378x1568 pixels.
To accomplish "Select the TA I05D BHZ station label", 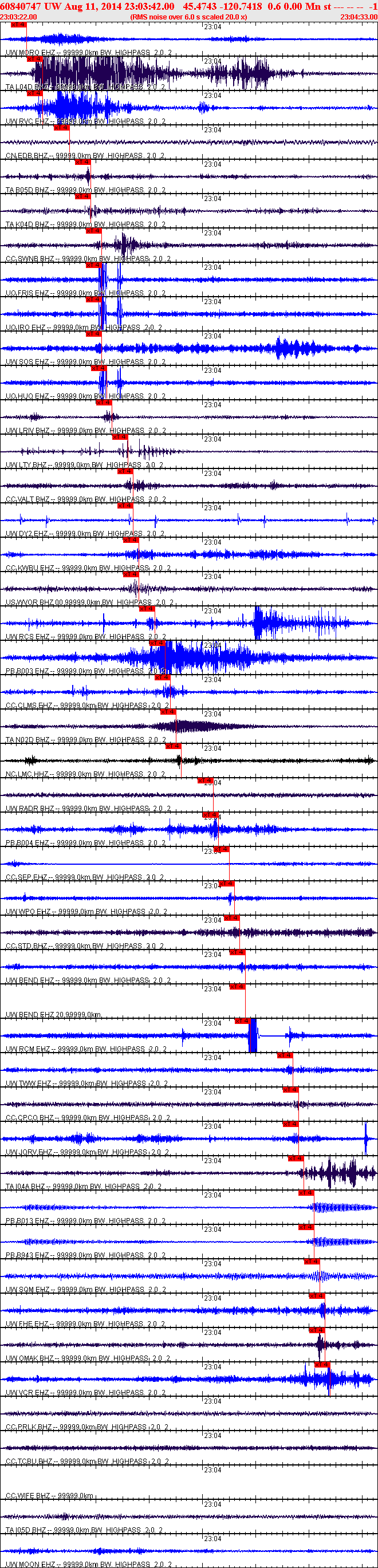I will (84, 1530).
